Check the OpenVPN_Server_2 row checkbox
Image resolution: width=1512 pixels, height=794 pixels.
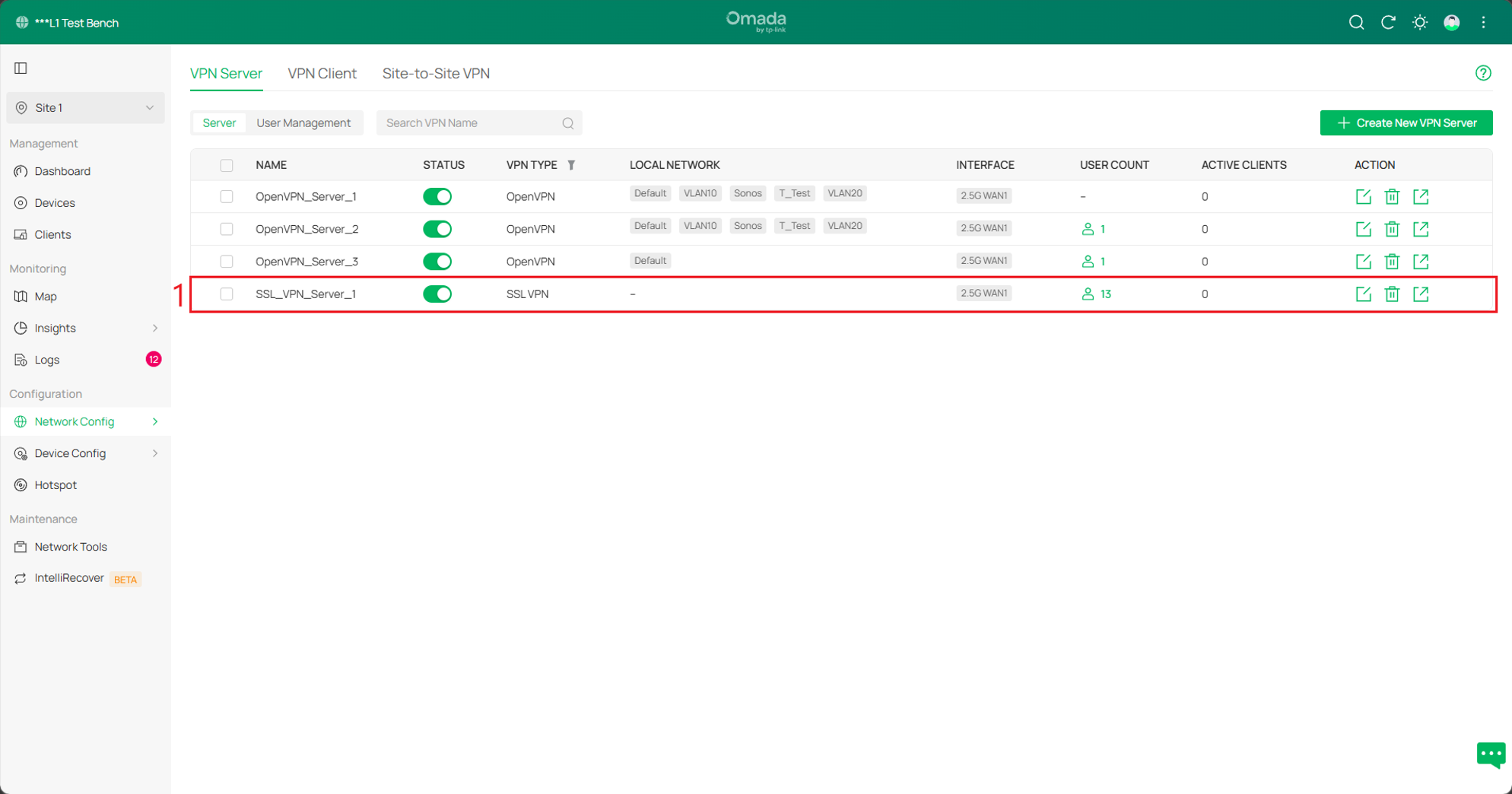point(227,229)
